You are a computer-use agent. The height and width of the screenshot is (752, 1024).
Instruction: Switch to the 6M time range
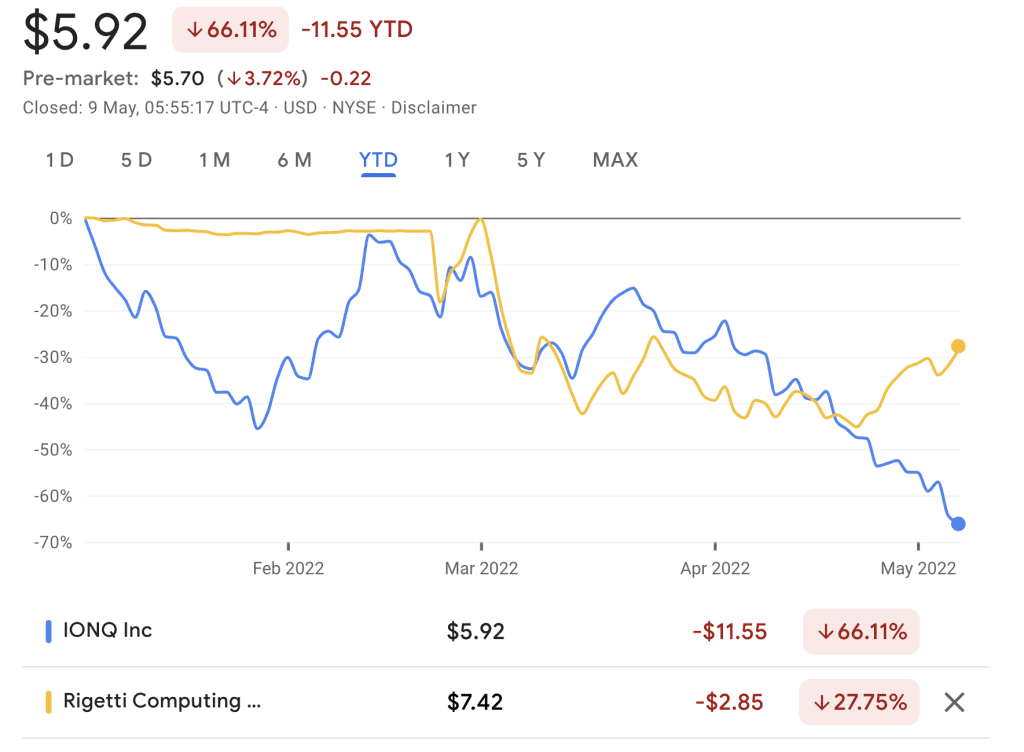[x=294, y=160]
